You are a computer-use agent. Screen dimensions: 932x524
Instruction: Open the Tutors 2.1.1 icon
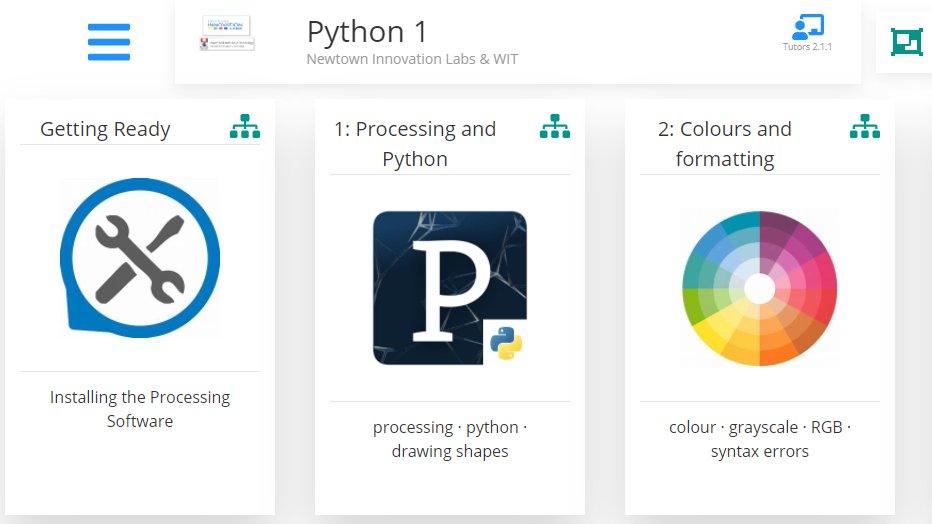(807, 27)
